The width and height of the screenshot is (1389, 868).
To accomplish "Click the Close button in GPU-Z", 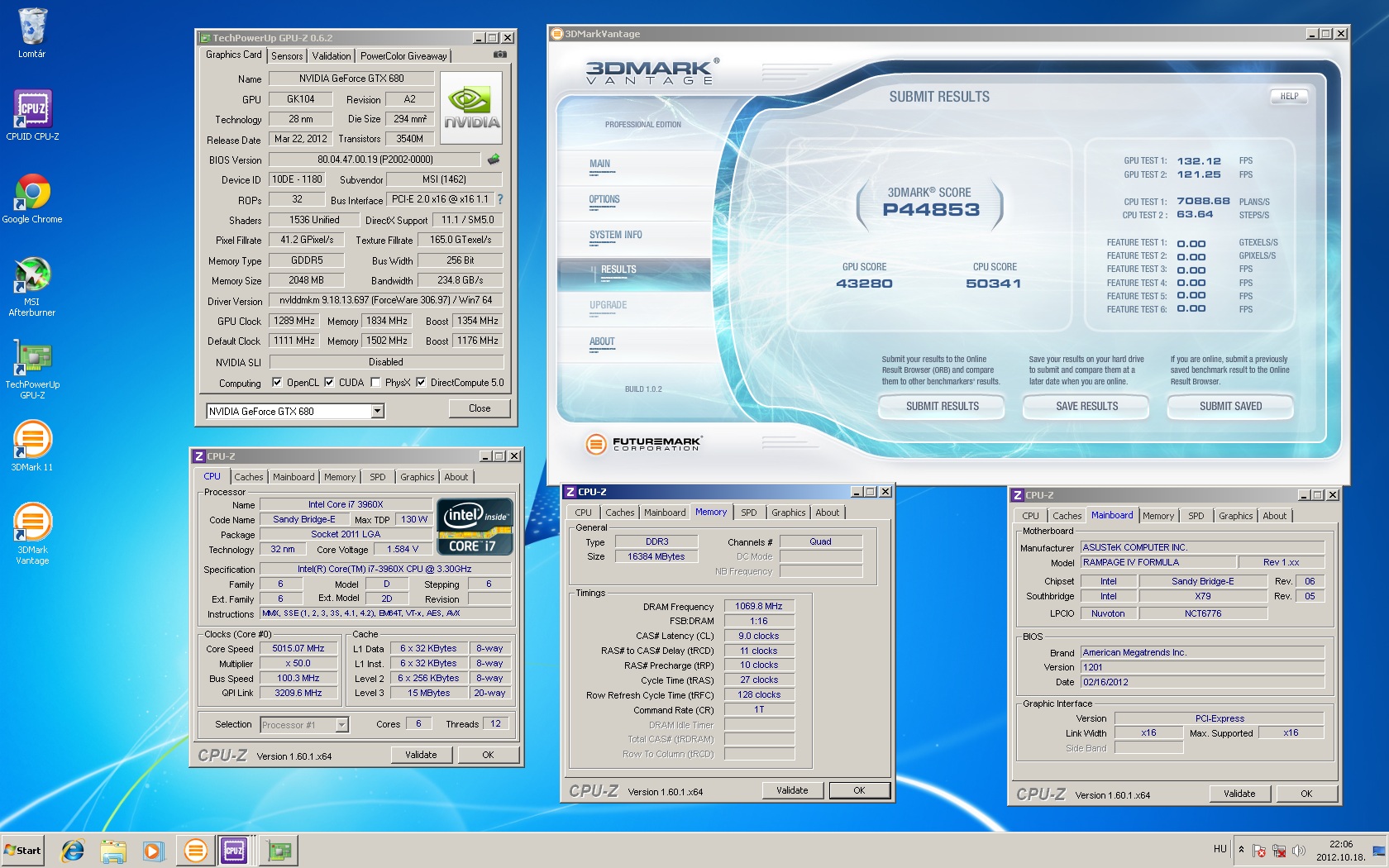I will pos(480,408).
